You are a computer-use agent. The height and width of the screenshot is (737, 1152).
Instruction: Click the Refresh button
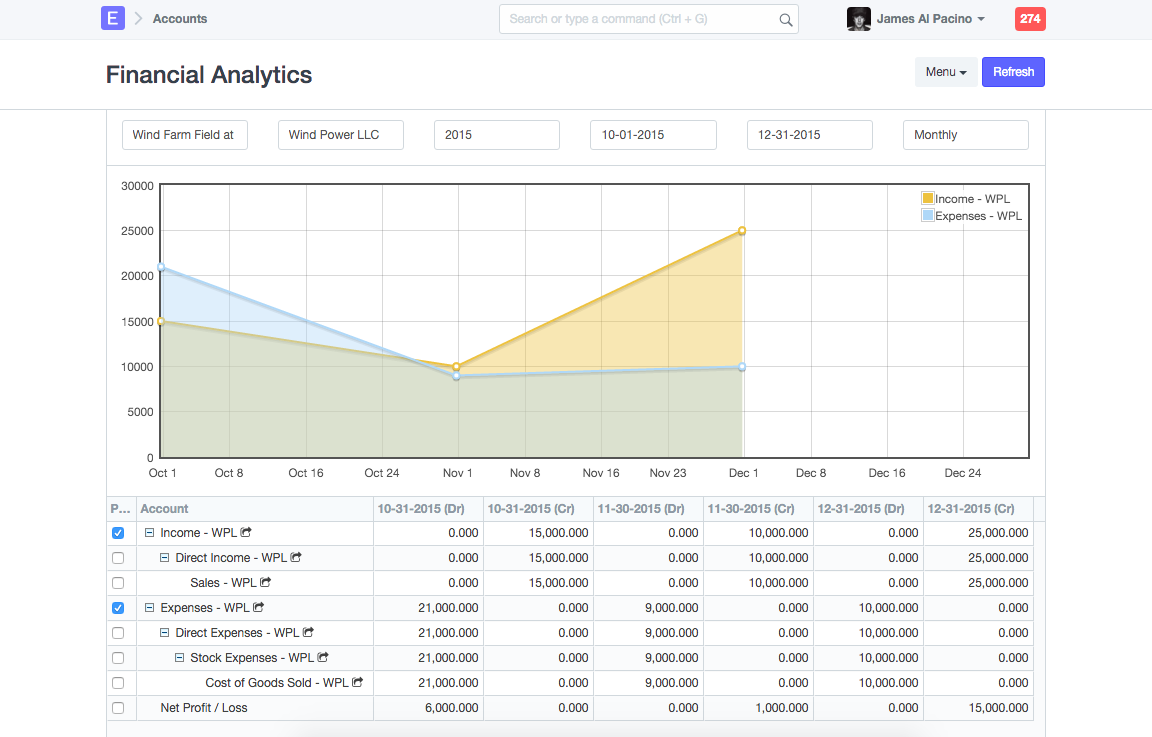coord(1013,72)
